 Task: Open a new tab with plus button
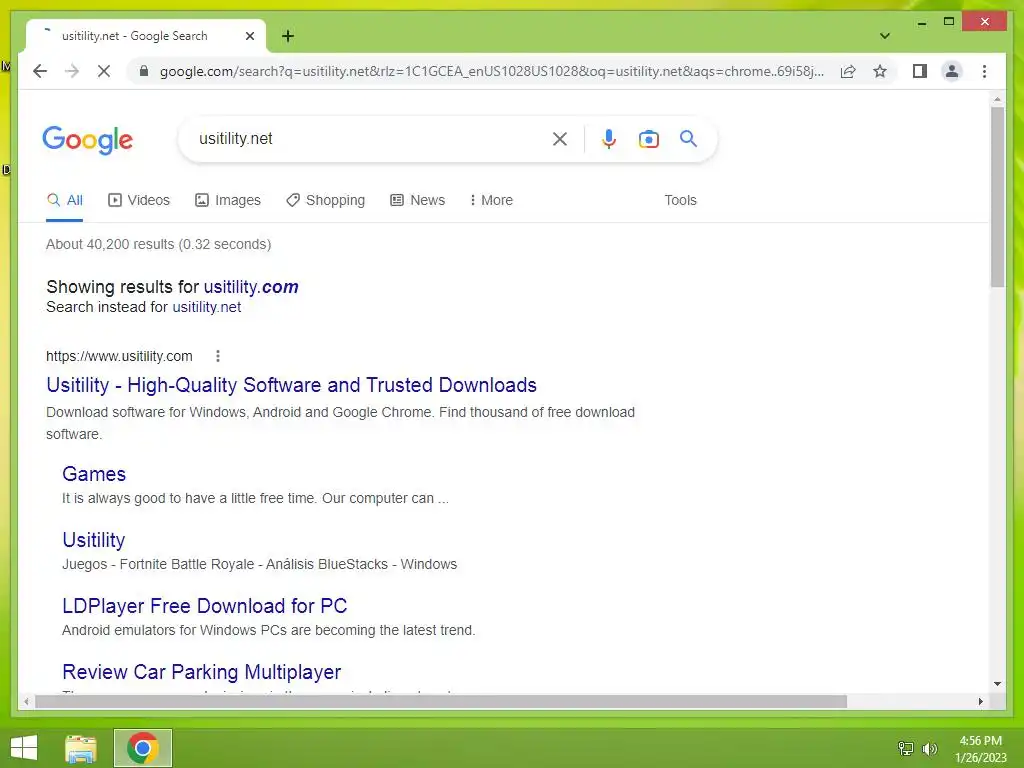click(288, 36)
